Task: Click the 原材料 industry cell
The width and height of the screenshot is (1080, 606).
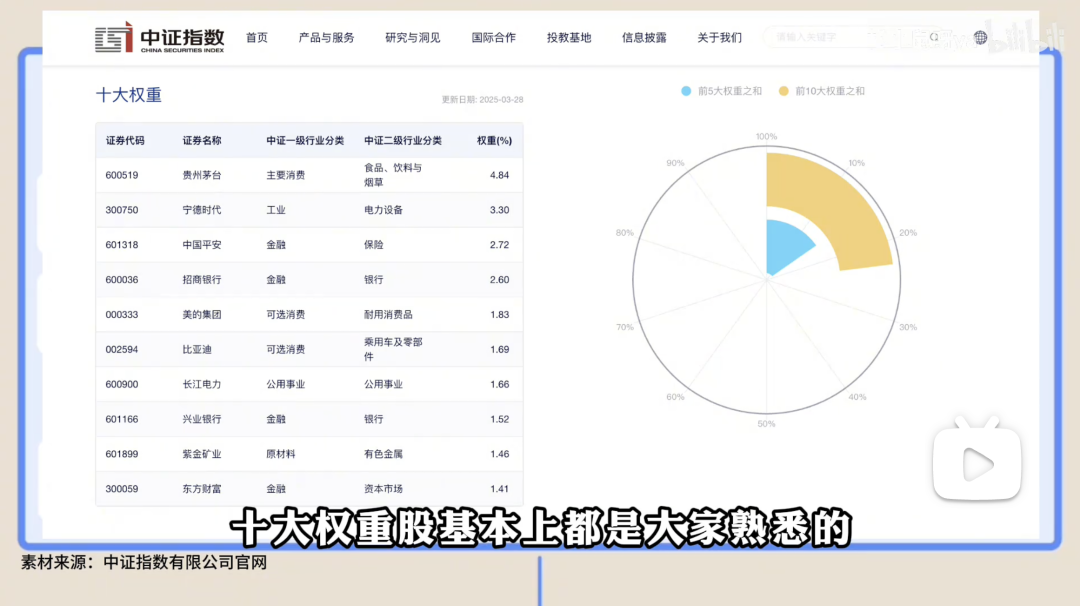Action: (x=281, y=454)
